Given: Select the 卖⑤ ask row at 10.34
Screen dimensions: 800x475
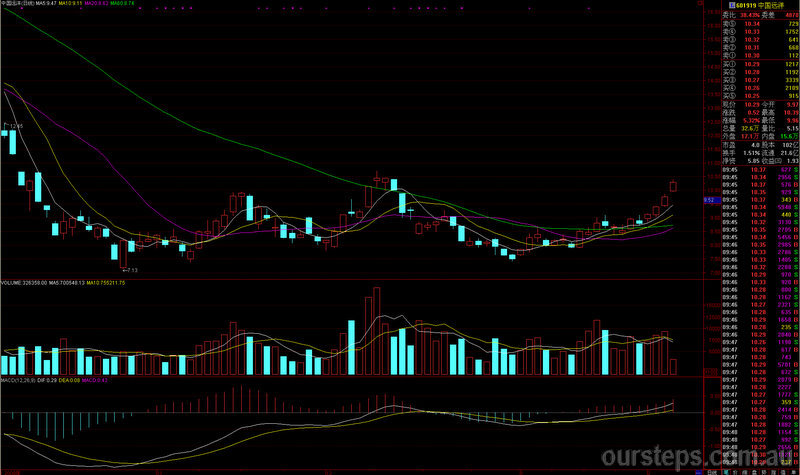Looking at the screenshot, I should click(761, 23).
